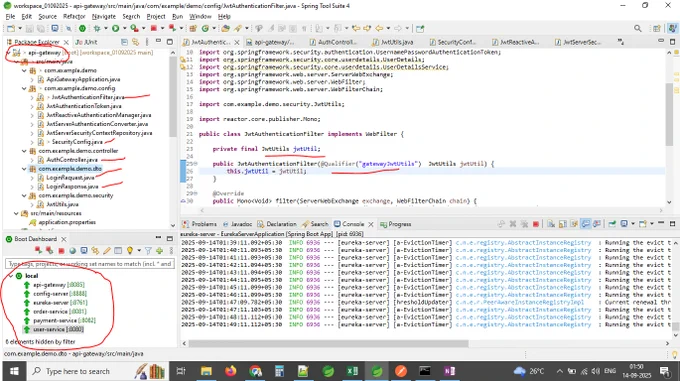Open the Navigate menu
The width and height of the screenshot is (680, 381).
click(x=104, y=16)
